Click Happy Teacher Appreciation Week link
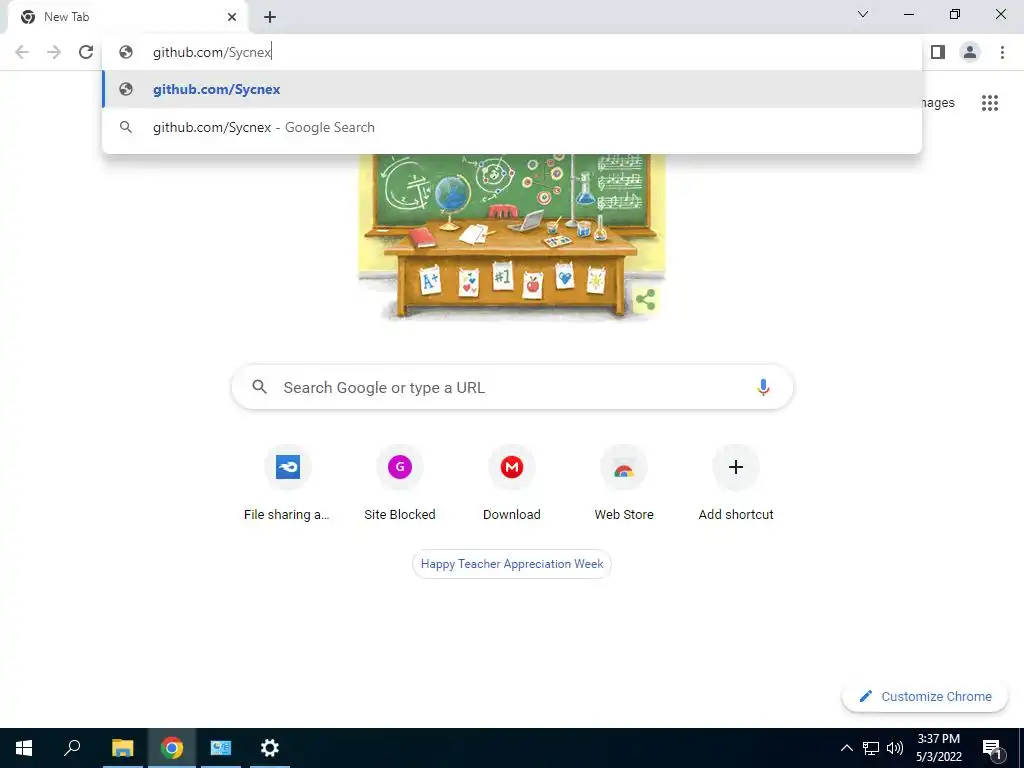 click(512, 564)
